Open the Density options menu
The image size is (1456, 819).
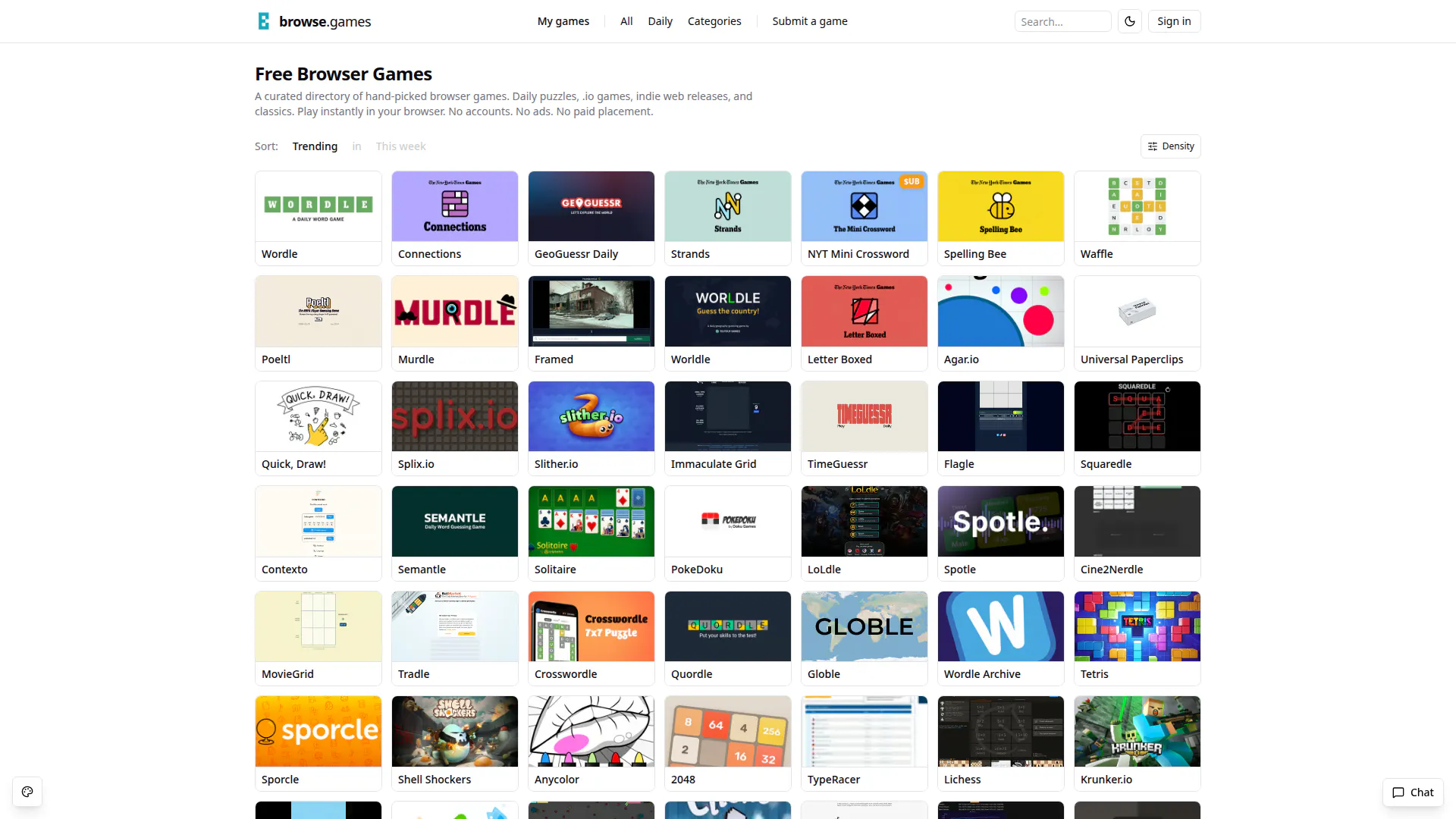pyautogui.click(x=1171, y=146)
